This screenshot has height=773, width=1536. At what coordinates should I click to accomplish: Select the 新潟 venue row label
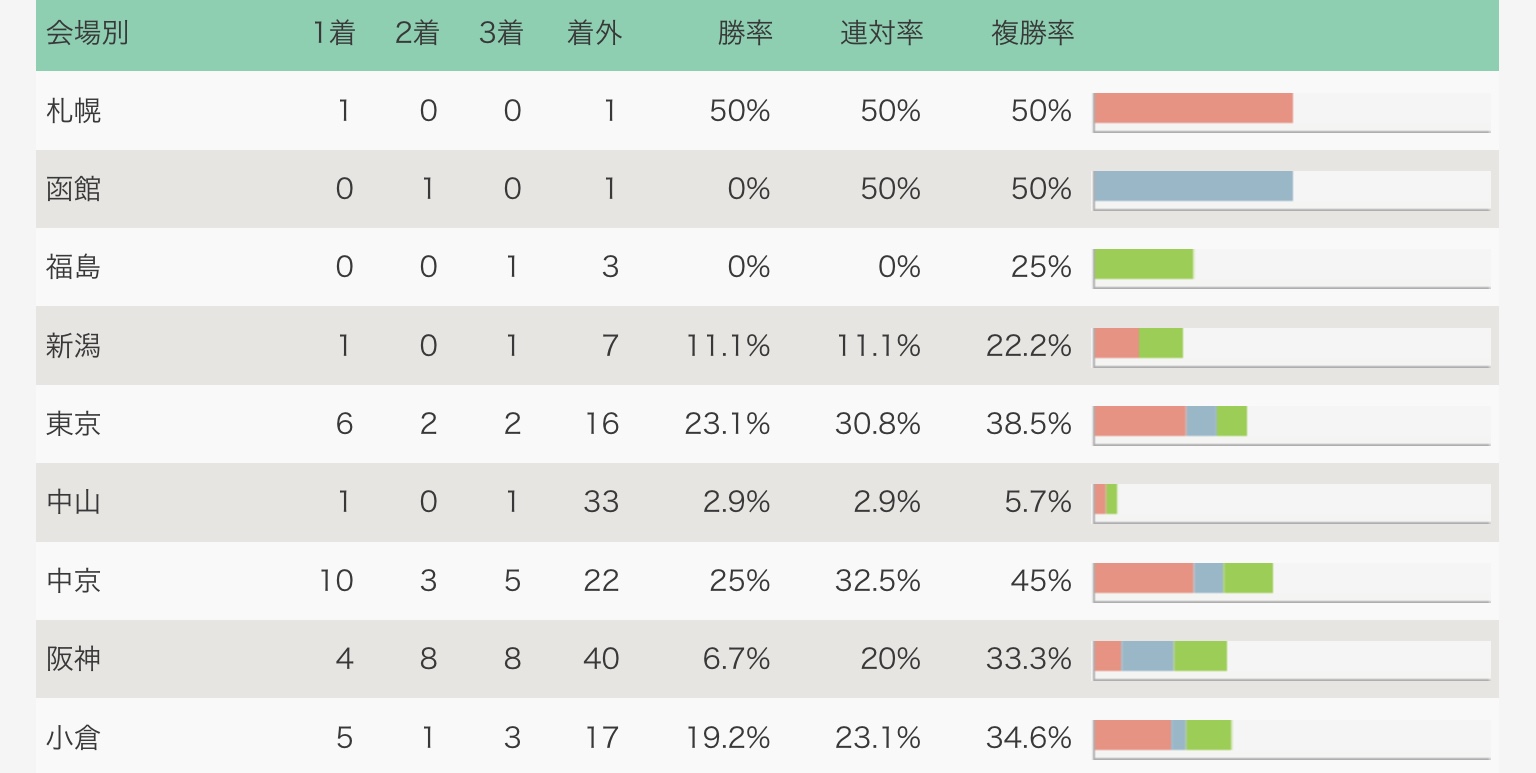pos(74,345)
